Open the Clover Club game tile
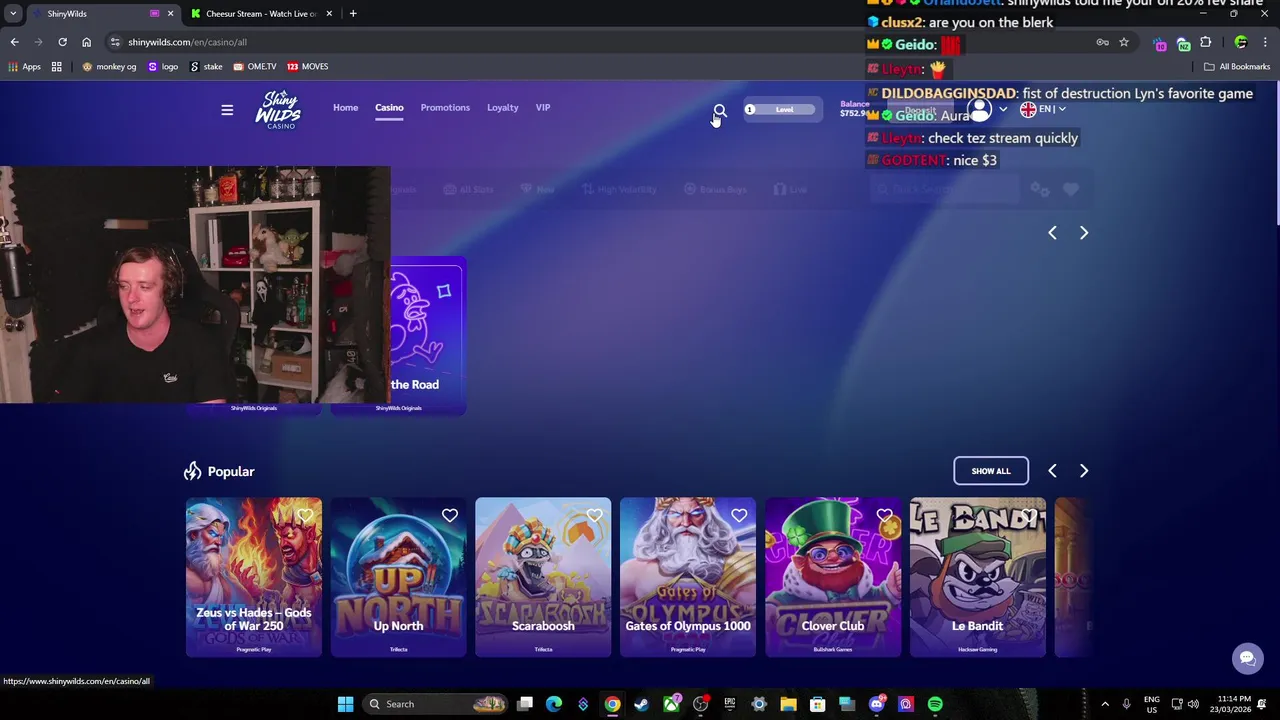This screenshot has height=720, width=1280. click(x=833, y=577)
